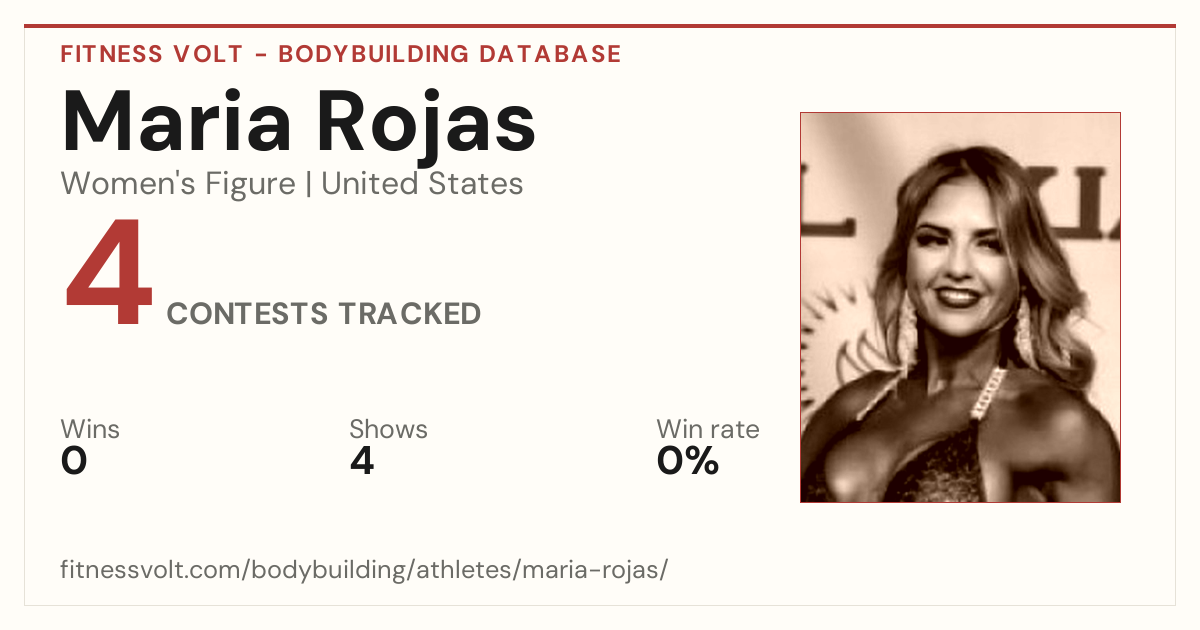1200x630 pixels.
Task: Click the red horizontal bar atop the card
Action: (600, 26)
